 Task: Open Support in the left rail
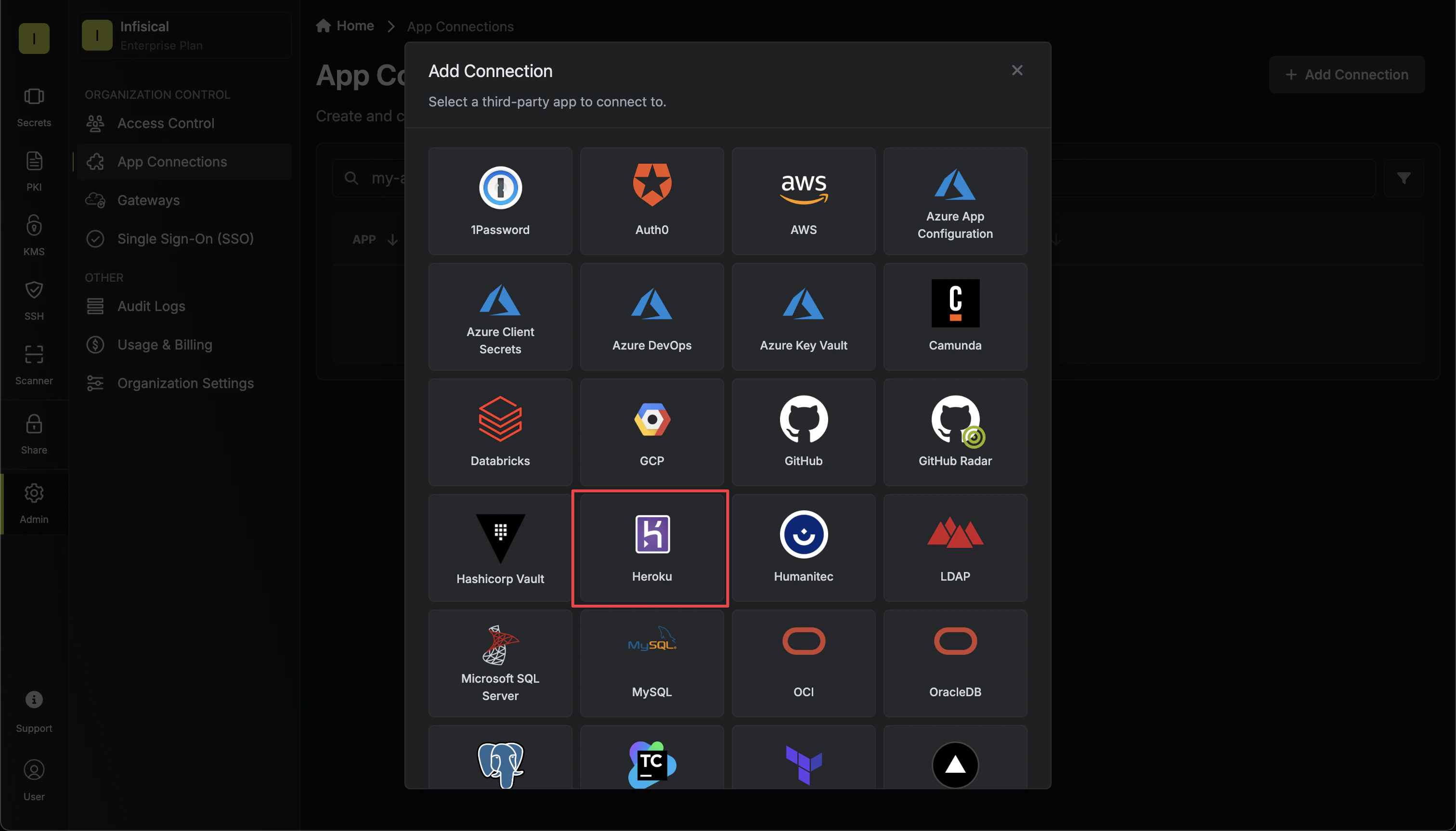34,712
